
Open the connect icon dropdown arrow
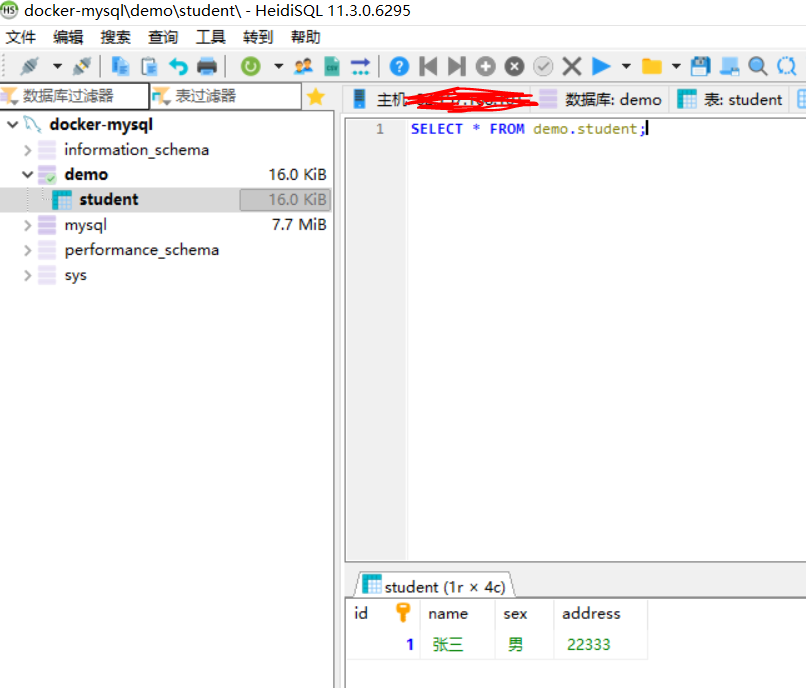coord(58,66)
